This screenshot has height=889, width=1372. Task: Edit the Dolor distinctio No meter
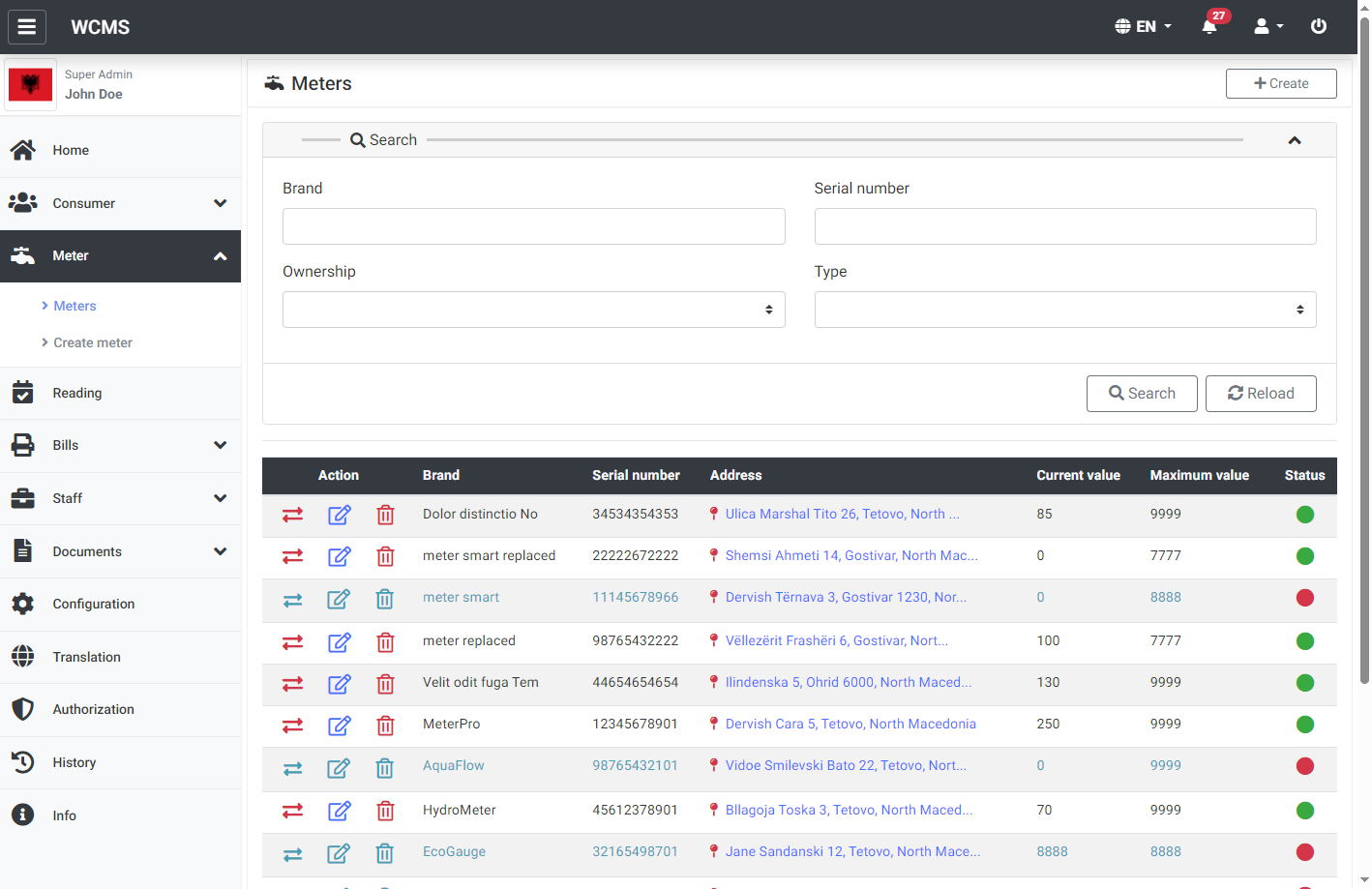(339, 515)
